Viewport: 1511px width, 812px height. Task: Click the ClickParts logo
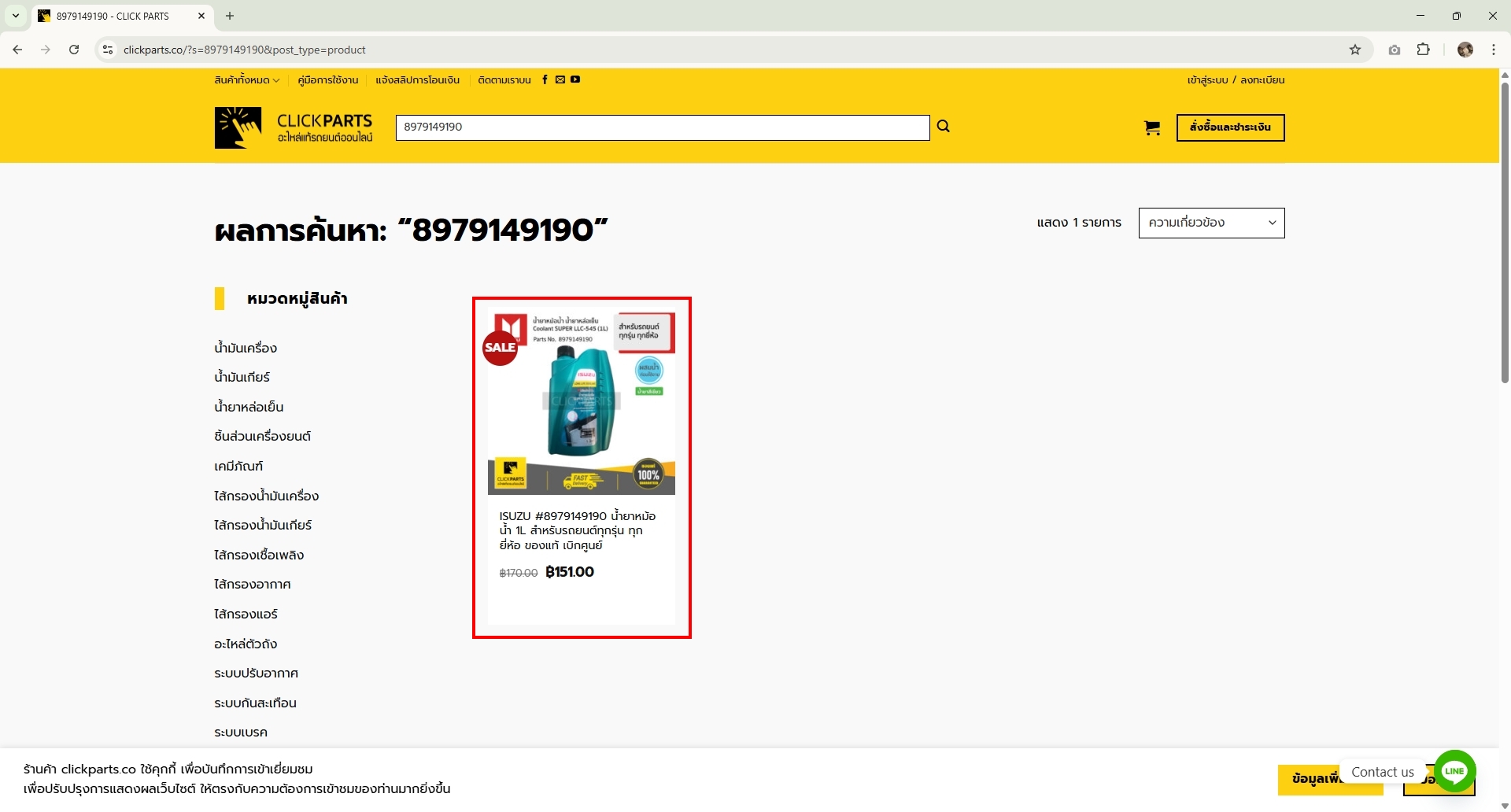click(294, 127)
